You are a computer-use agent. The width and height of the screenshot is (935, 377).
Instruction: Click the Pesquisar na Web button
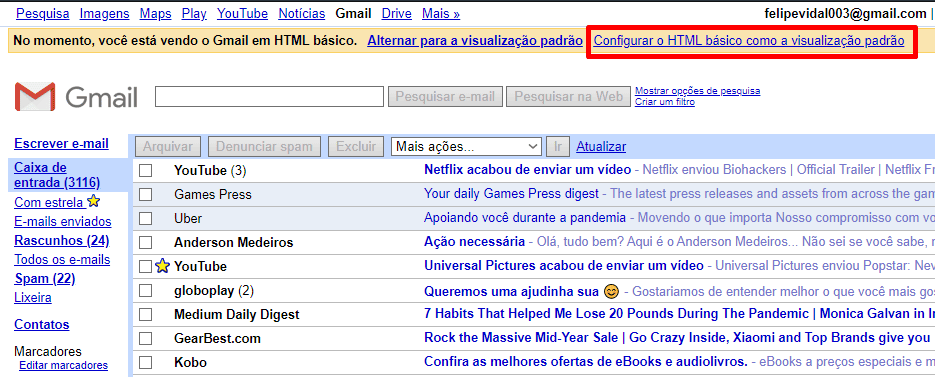[568, 97]
